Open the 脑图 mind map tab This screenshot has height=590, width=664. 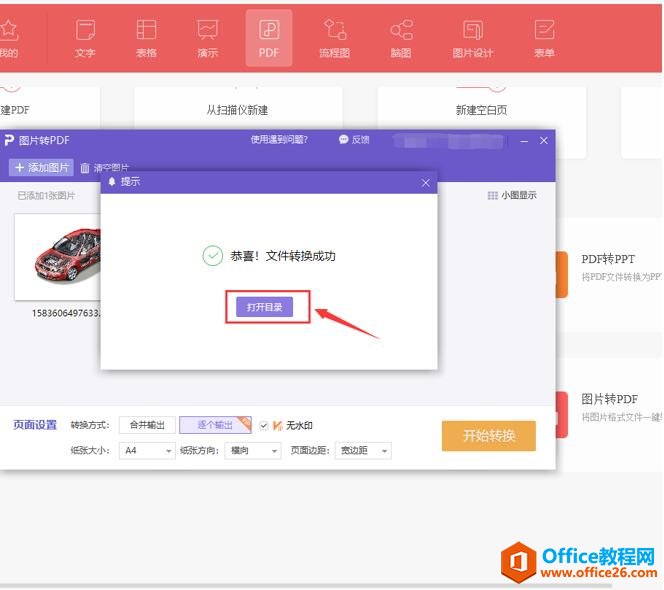401,38
